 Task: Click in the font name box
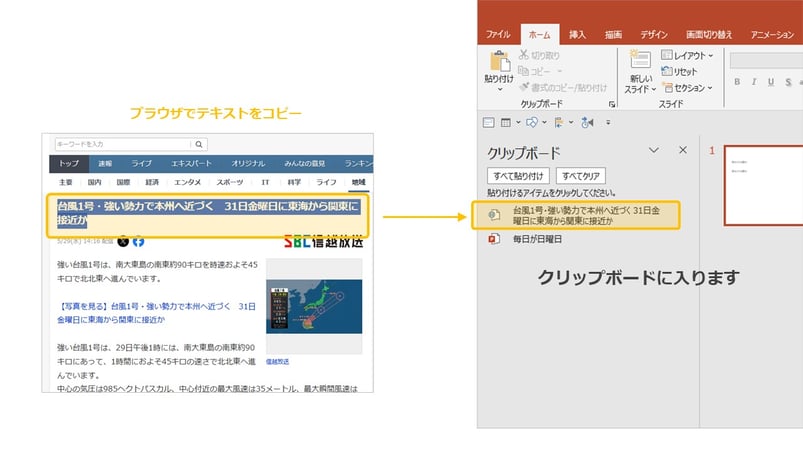pos(766,60)
